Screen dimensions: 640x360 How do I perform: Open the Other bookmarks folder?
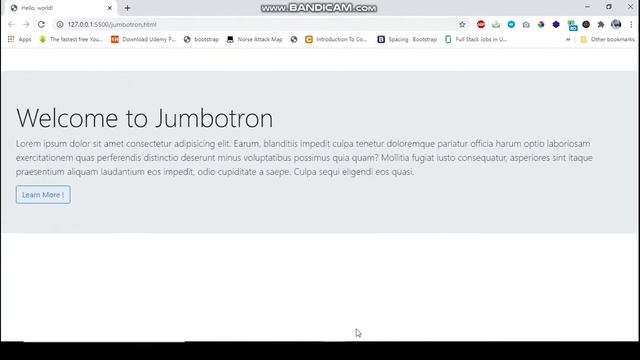pyautogui.click(x=607, y=39)
